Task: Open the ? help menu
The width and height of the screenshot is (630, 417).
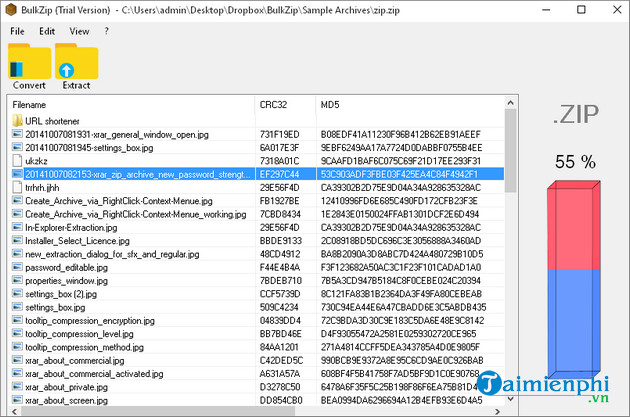Action: (106, 31)
